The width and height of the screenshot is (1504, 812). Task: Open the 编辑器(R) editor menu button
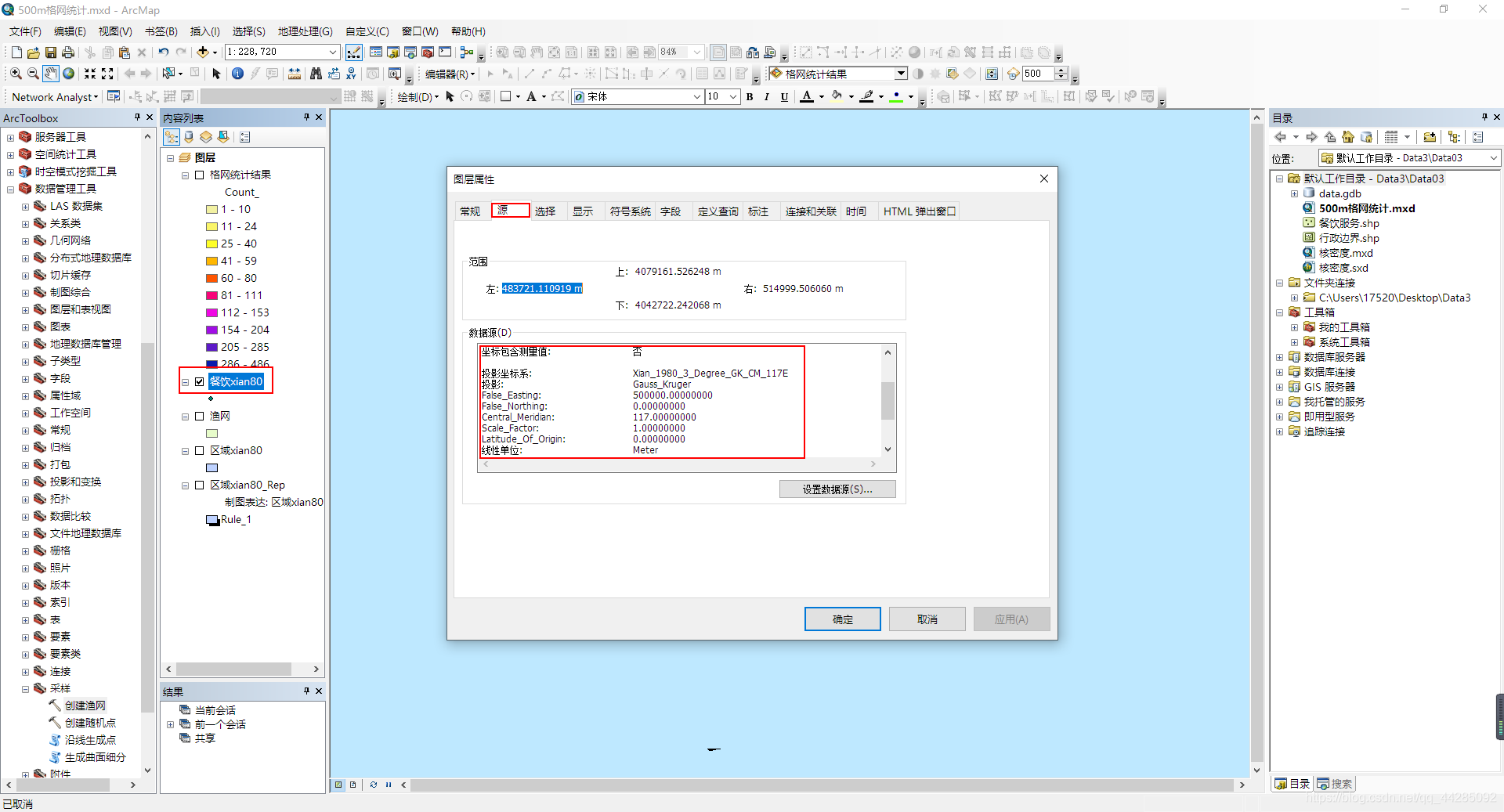450,74
